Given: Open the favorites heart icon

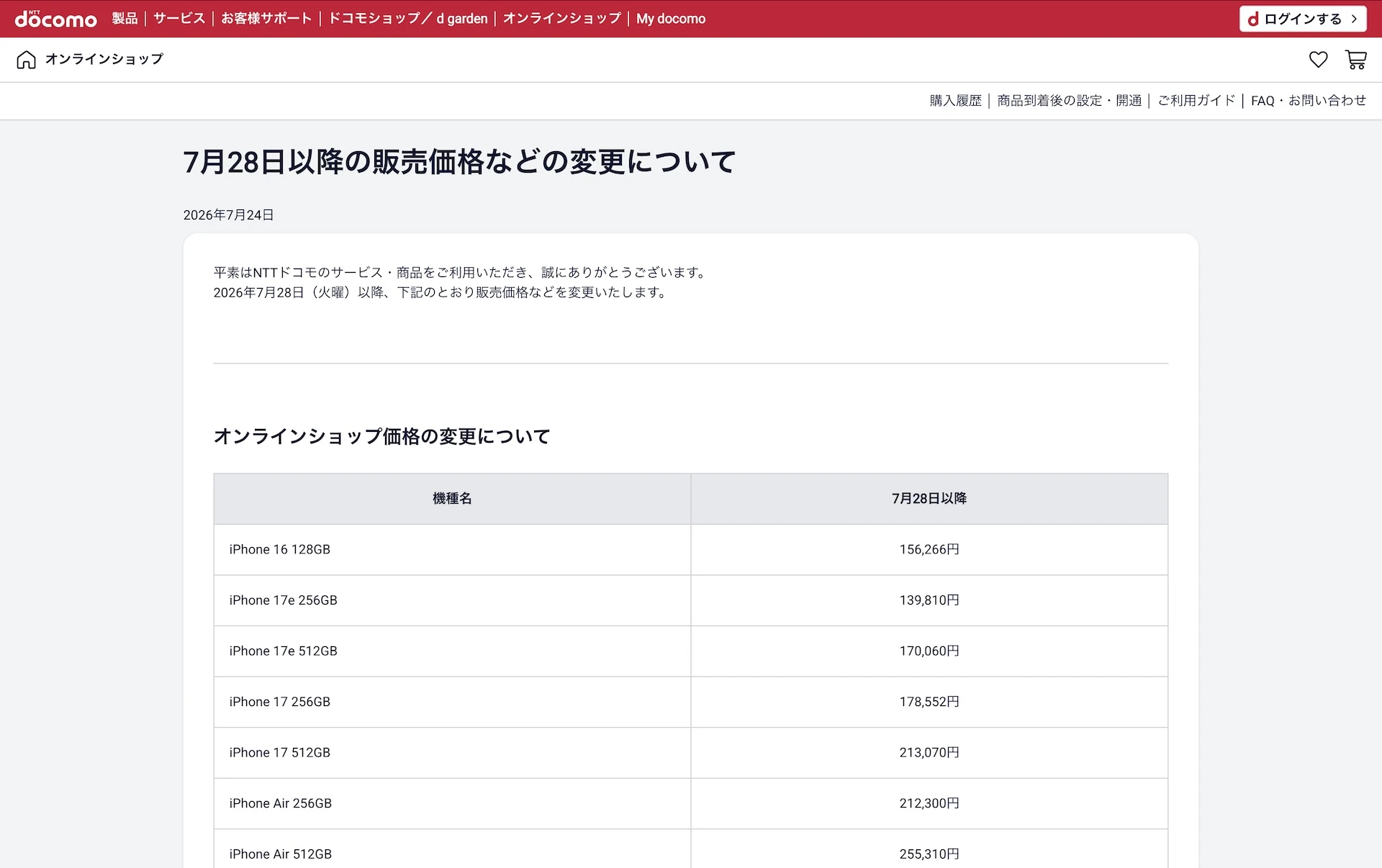Looking at the screenshot, I should coord(1318,60).
